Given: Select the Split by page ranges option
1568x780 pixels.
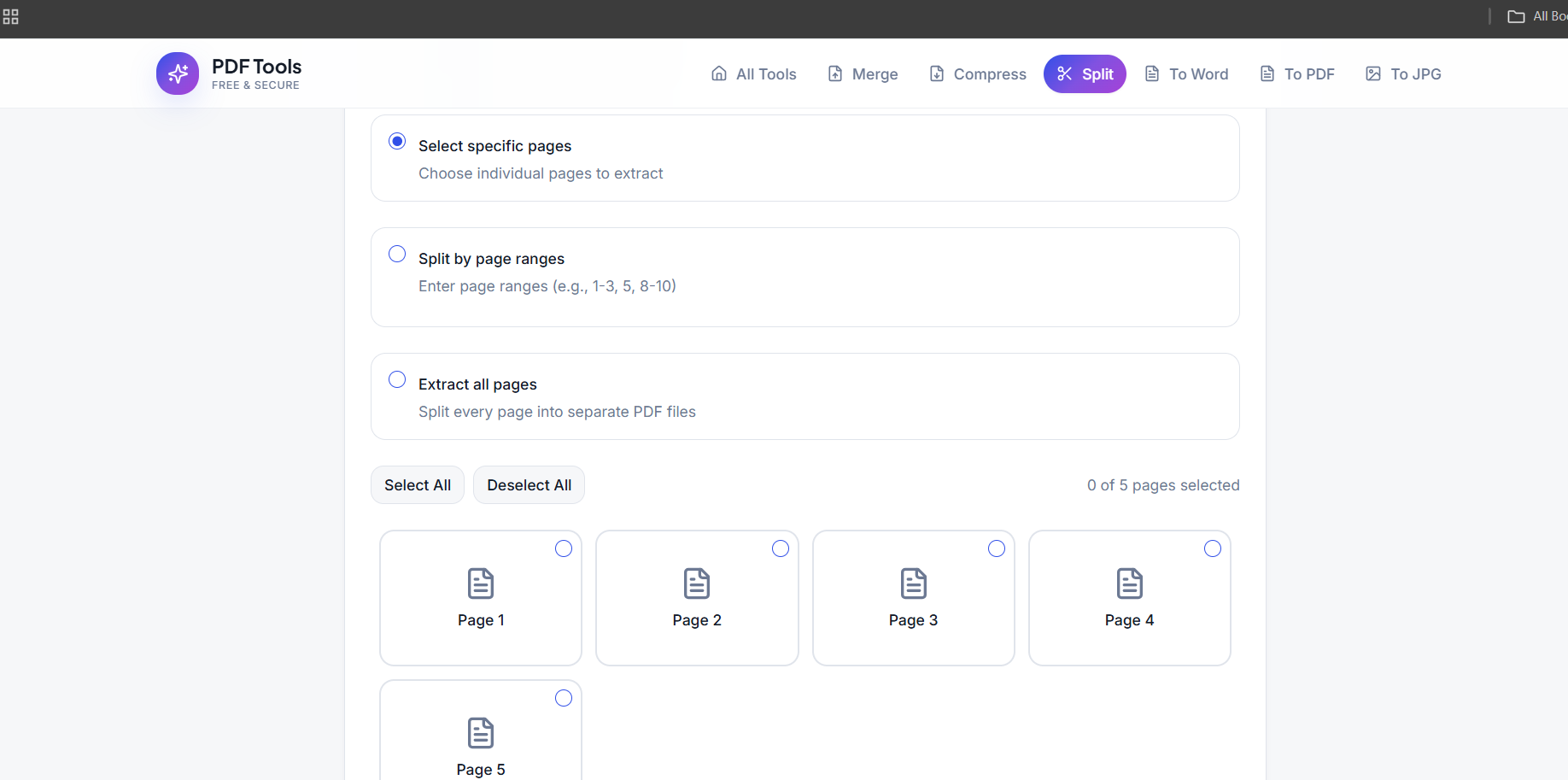Looking at the screenshot, I should click(x=397, y=254).
